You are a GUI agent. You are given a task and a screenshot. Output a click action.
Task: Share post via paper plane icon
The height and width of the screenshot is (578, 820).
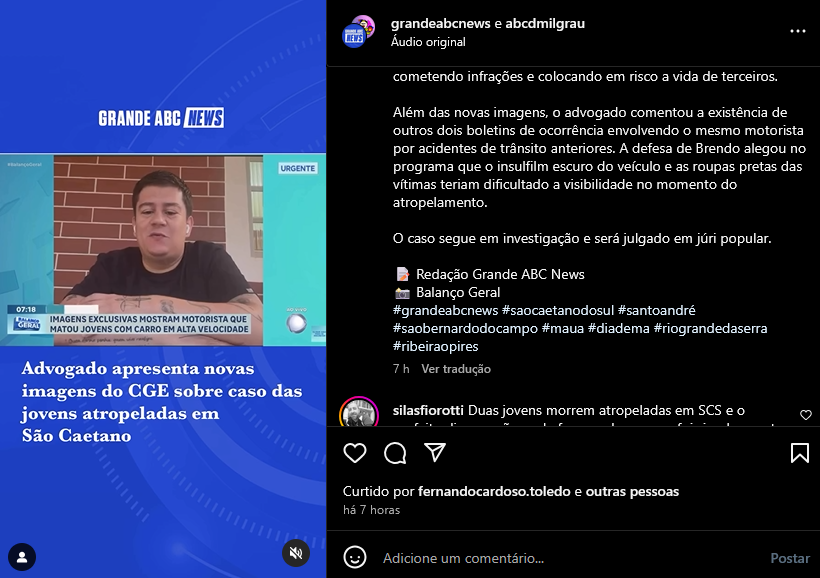pos(435,452)
